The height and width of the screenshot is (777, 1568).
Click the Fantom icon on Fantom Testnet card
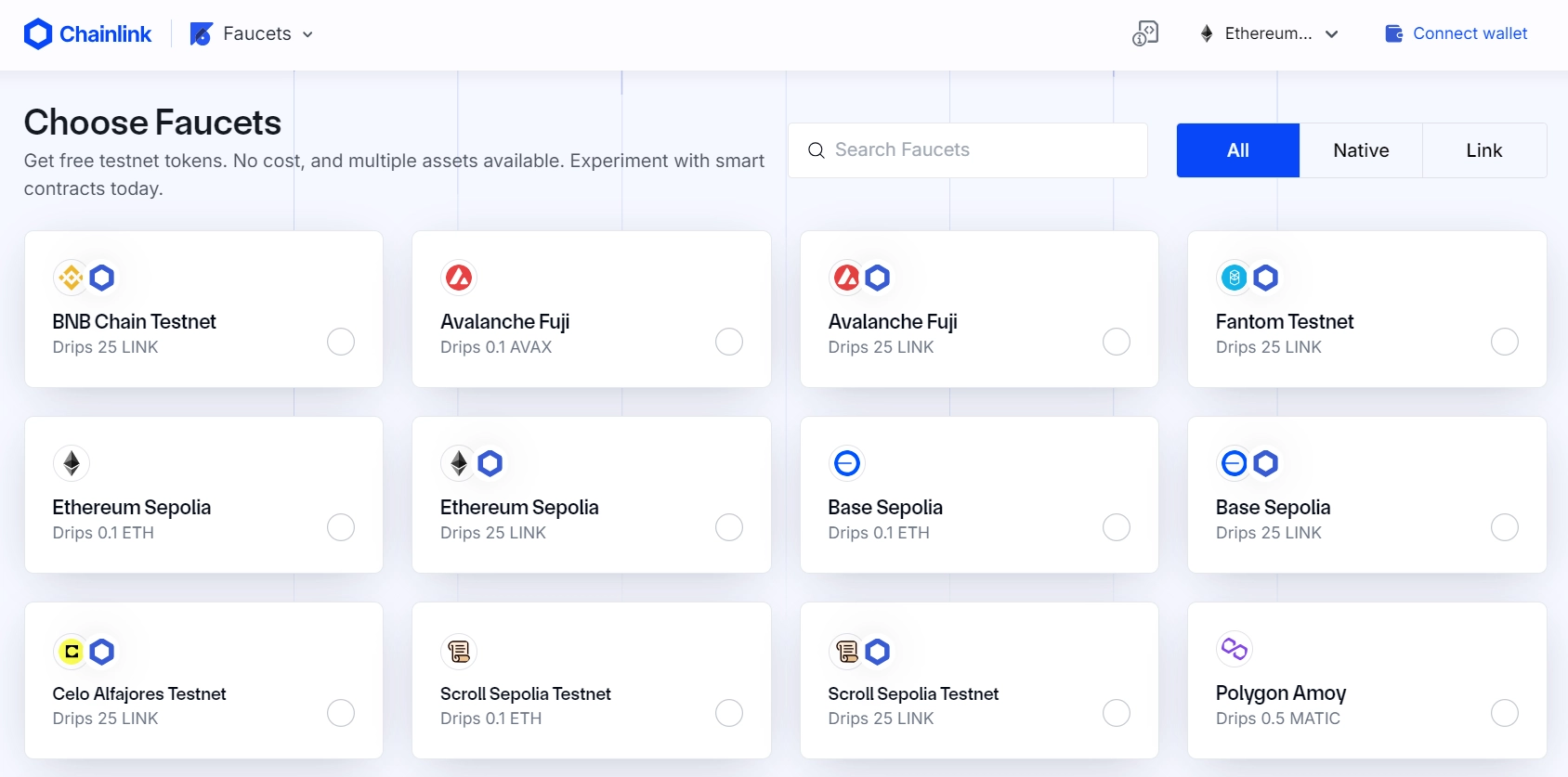(1234, 277)
